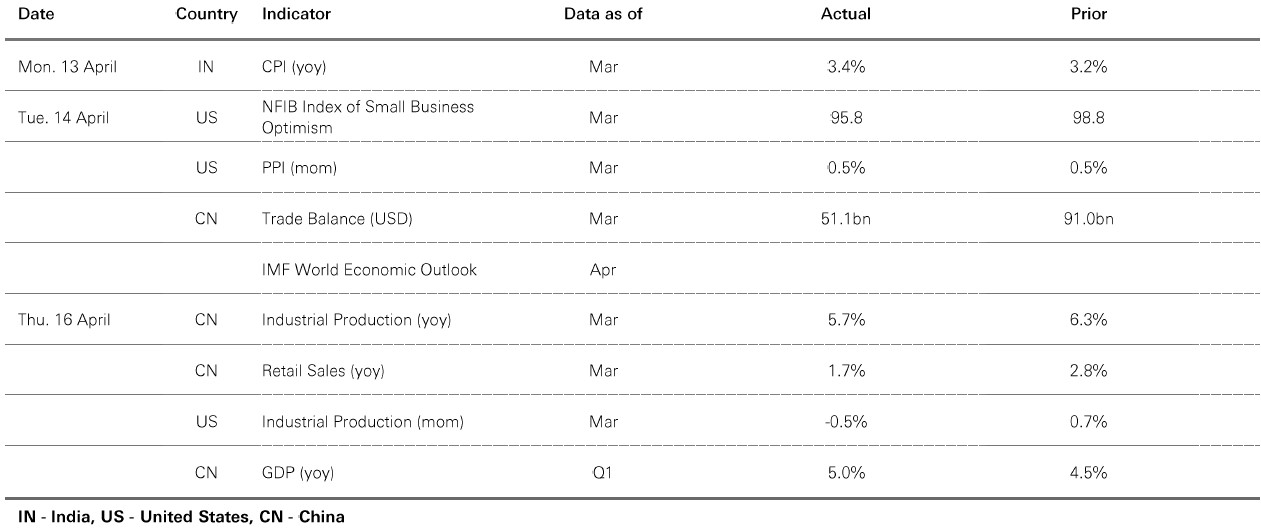1261x529 pixels.
Task: Select China's 'Industrial Production (yoy)' indicator
Action: [x=356, y=320]
